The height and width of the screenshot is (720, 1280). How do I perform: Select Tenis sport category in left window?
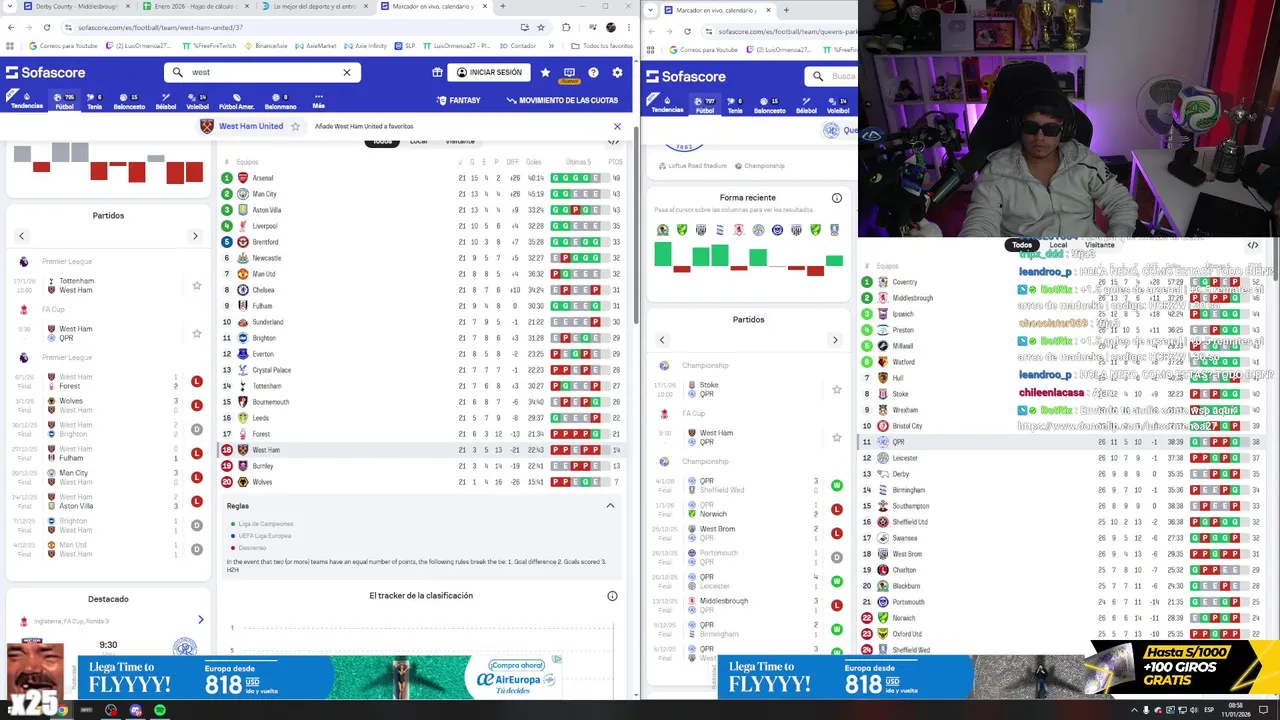(94, 101)
